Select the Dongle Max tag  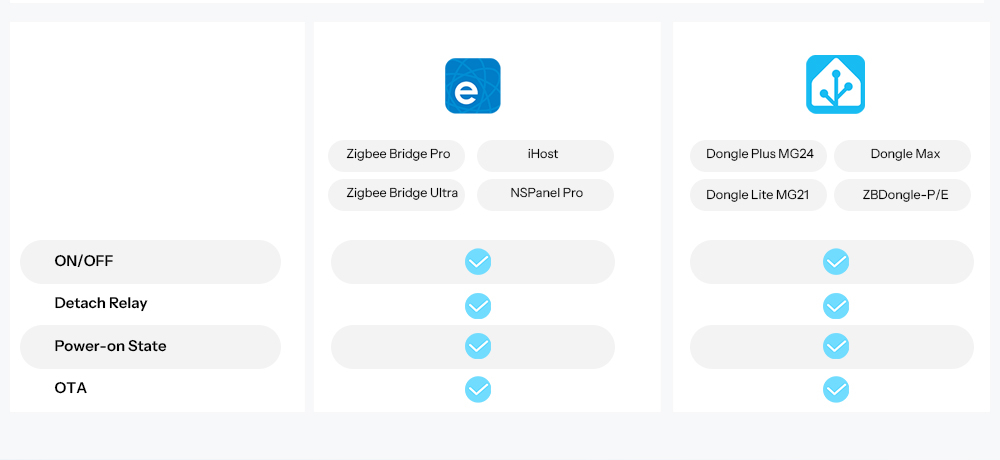pyautogui.click(x=903, y=155)
